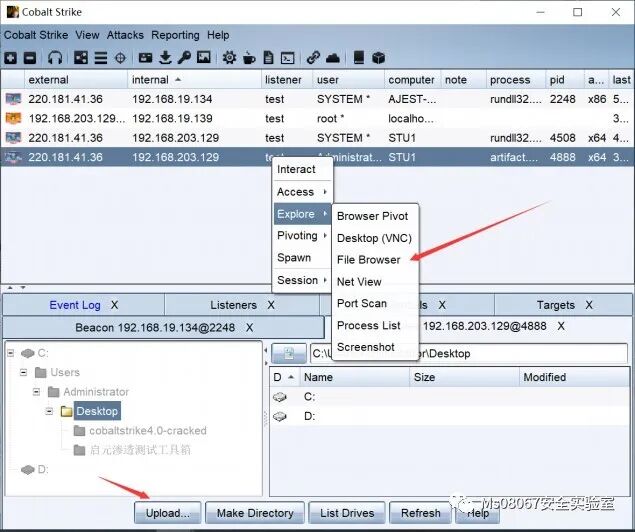Select Screenshot in Explore submenu
This screenshot has width=635, height=532.
click(375, 347)
